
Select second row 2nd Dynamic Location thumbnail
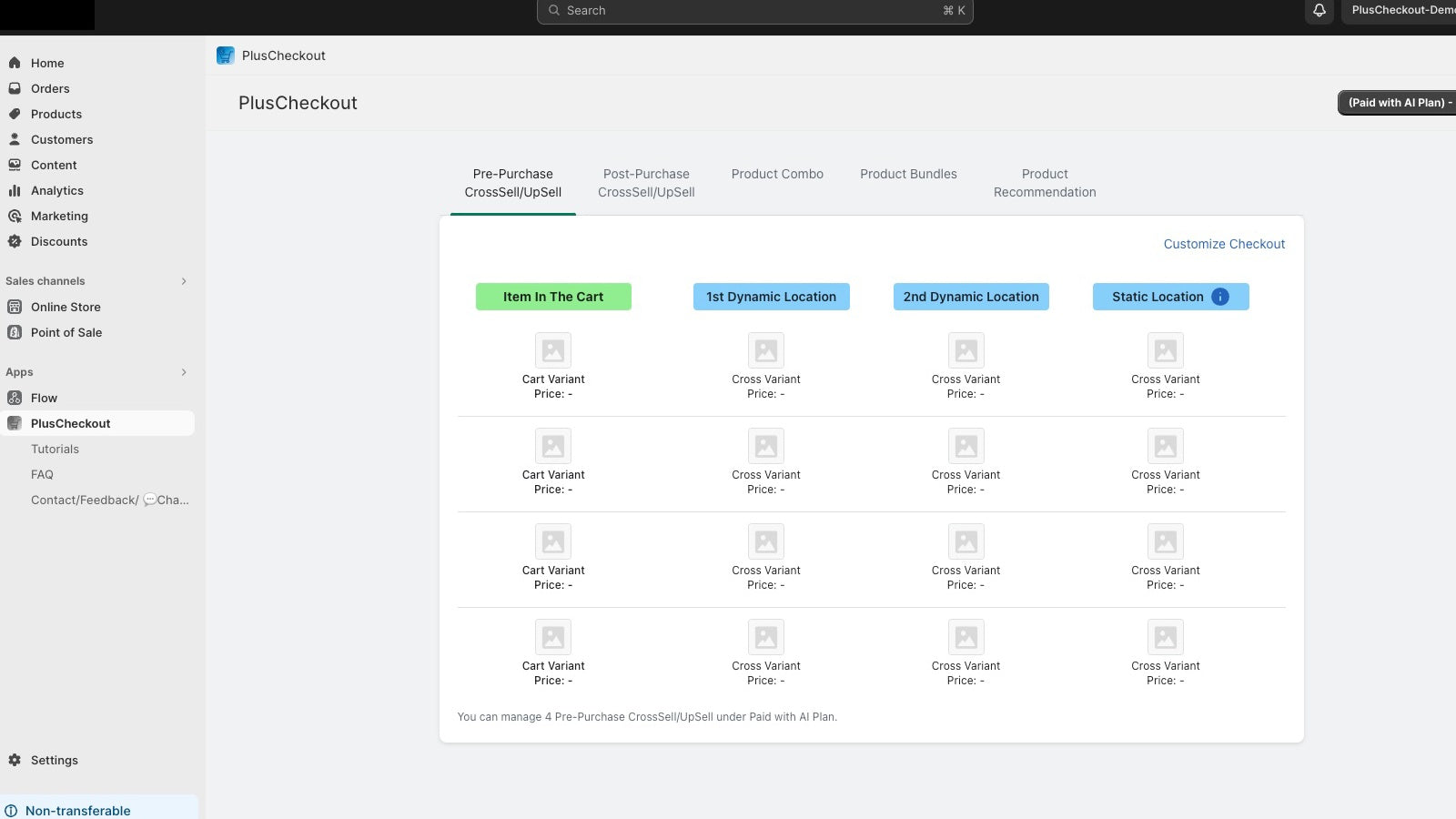pyautogui.click(x=966, y=446)
